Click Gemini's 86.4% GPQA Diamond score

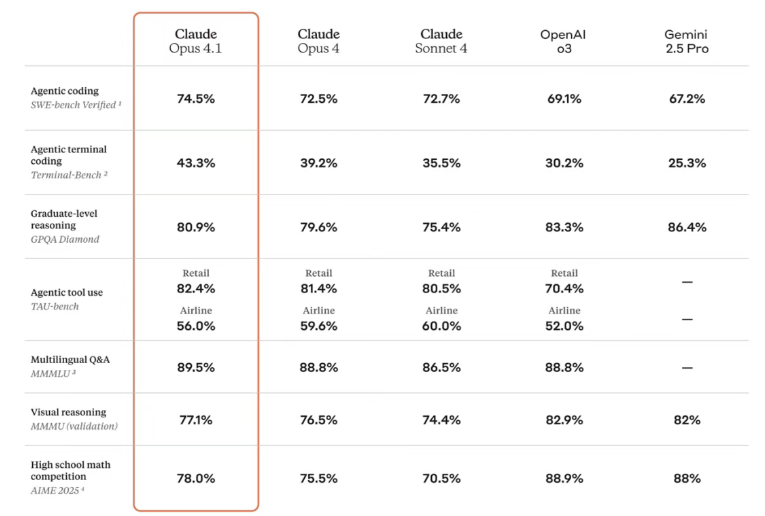click(x=686, y=227)
